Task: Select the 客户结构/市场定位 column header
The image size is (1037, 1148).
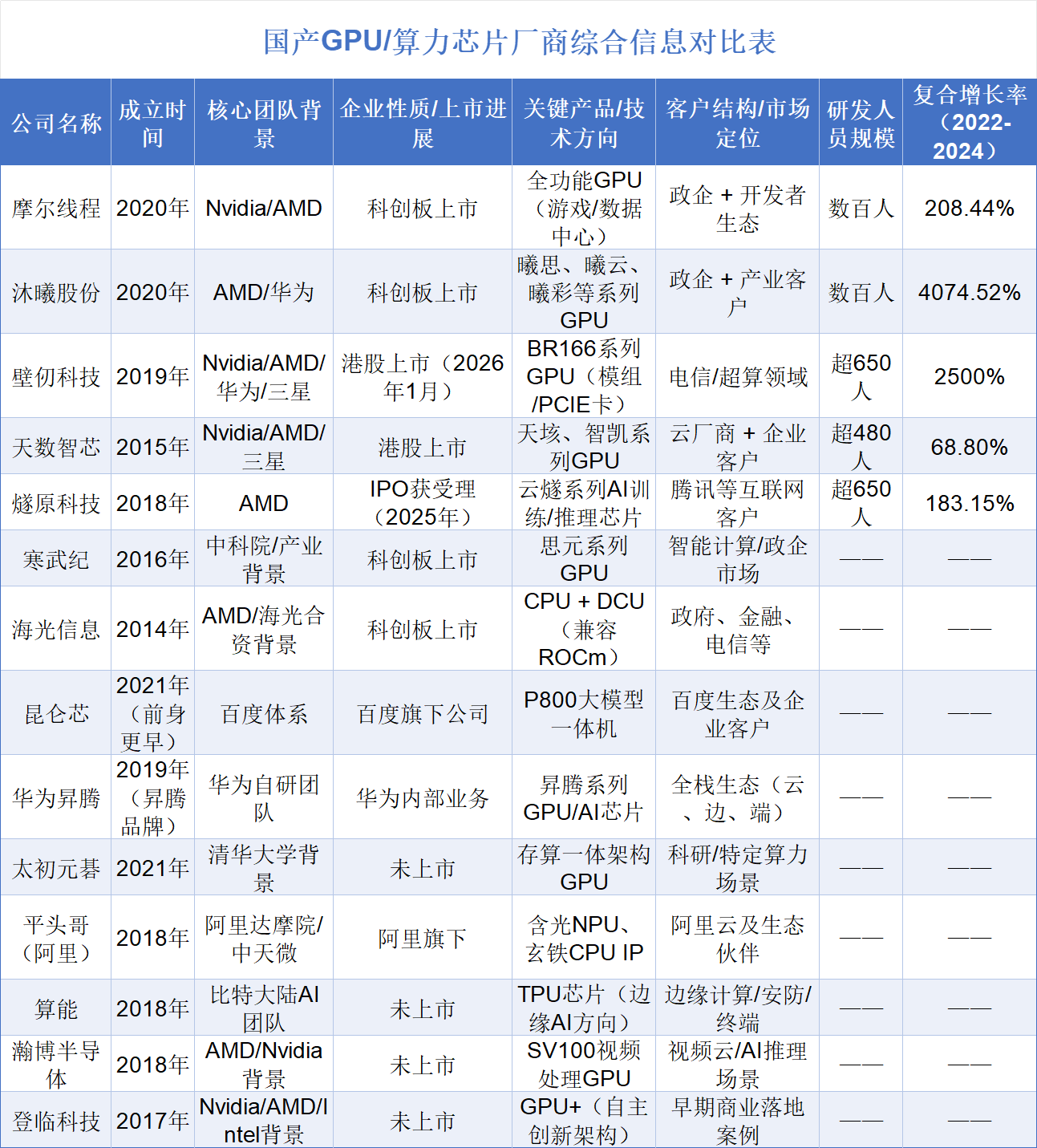Action: [x=737, y=123]
